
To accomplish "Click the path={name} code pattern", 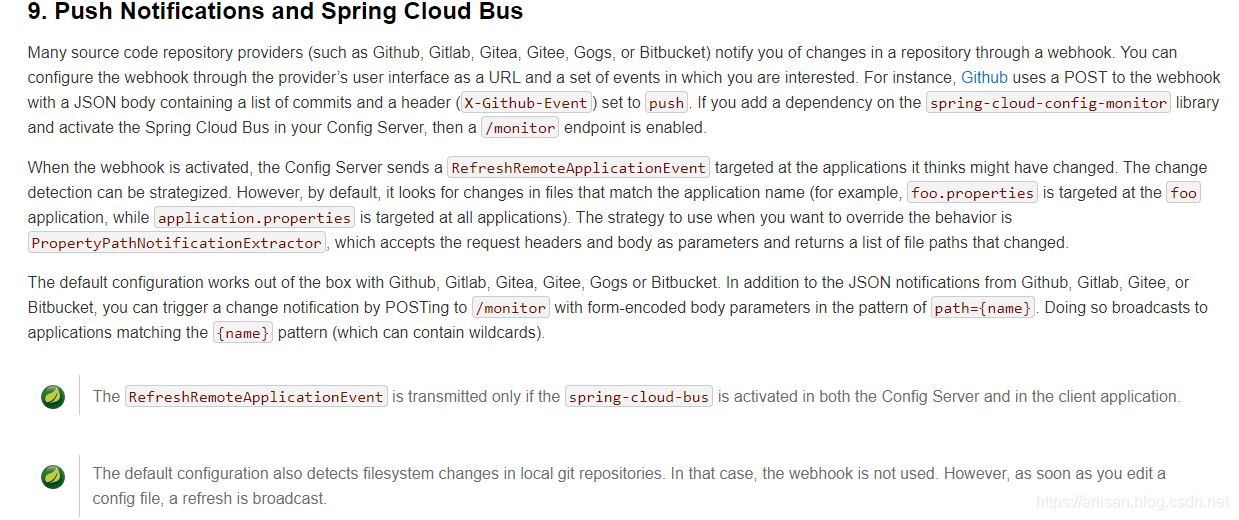I will pyautogui.click(x=983, y=308).
